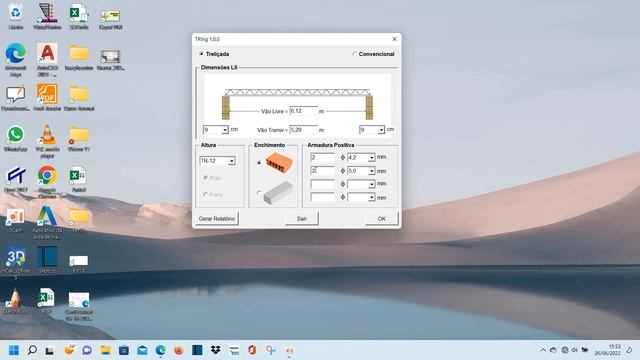Open AutoCAD desktop shortcut

(x=47, y=60)
